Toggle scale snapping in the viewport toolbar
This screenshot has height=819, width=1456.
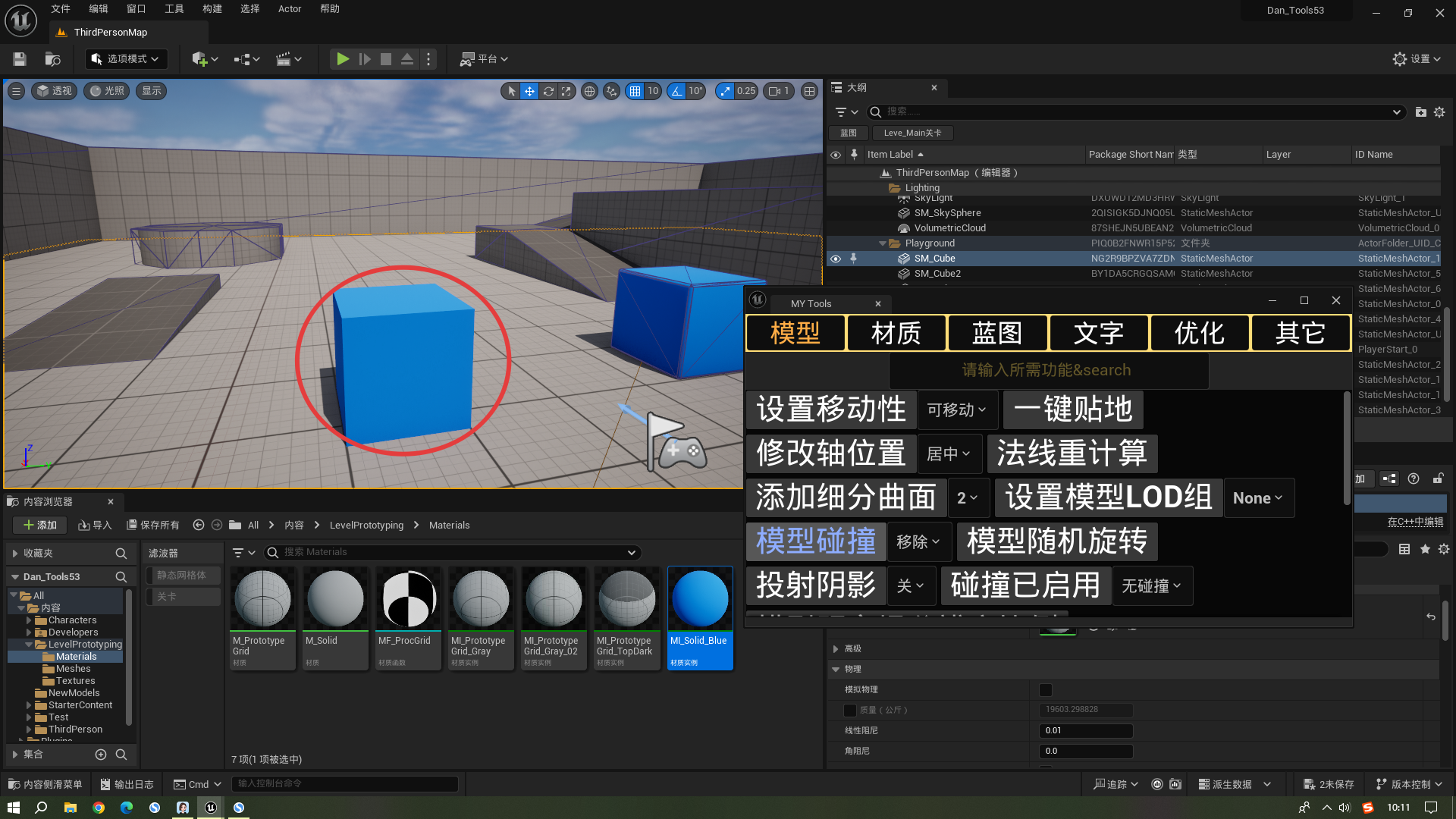[x=726, y=91]
